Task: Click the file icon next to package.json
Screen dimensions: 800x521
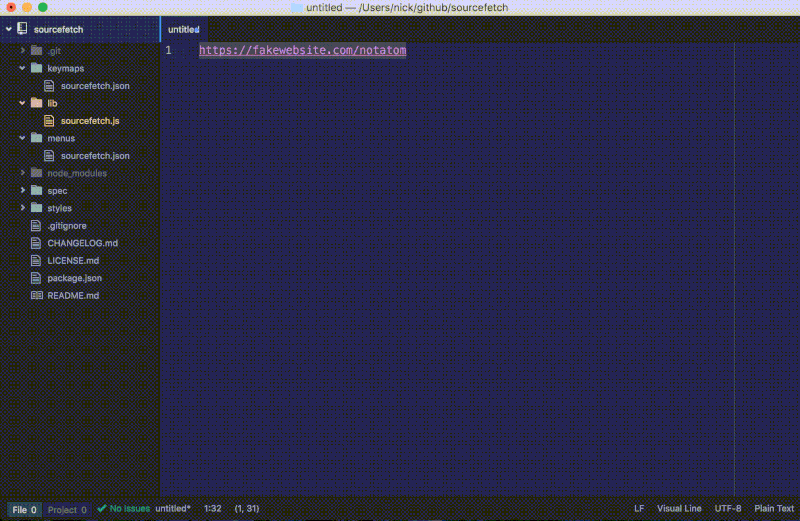Action: click(37, 278)
